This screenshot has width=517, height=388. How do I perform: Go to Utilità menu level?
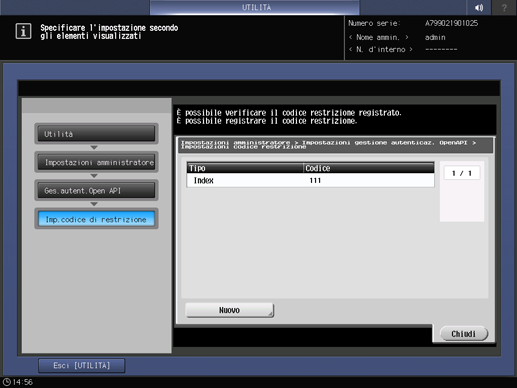point(96,134)
